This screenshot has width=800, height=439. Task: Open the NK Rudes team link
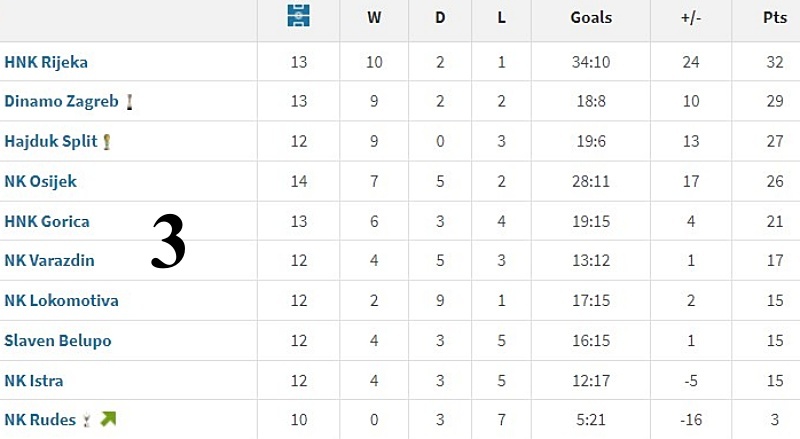(x=40, y=420)
